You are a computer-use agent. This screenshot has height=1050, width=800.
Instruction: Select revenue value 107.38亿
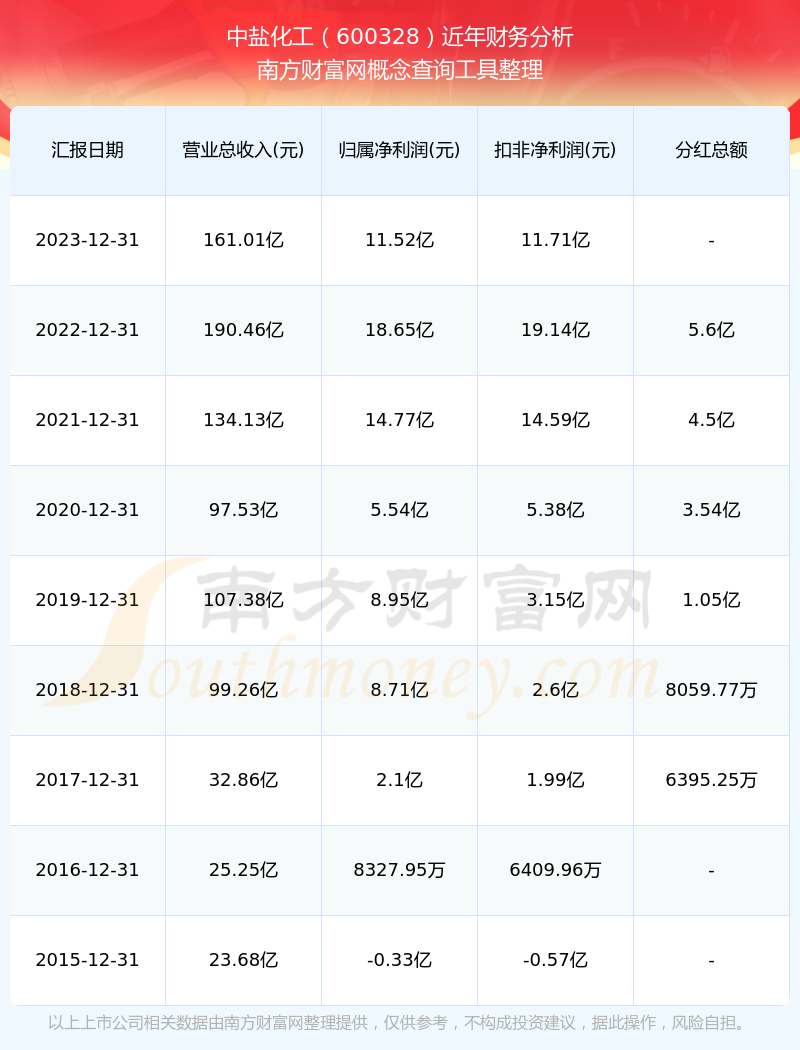tap(243, 600)
